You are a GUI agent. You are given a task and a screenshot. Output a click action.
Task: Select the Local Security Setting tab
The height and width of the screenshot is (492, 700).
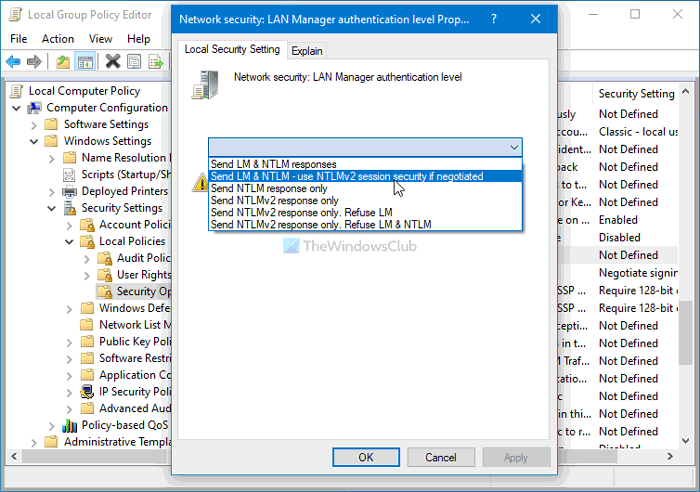click(232, 49)
